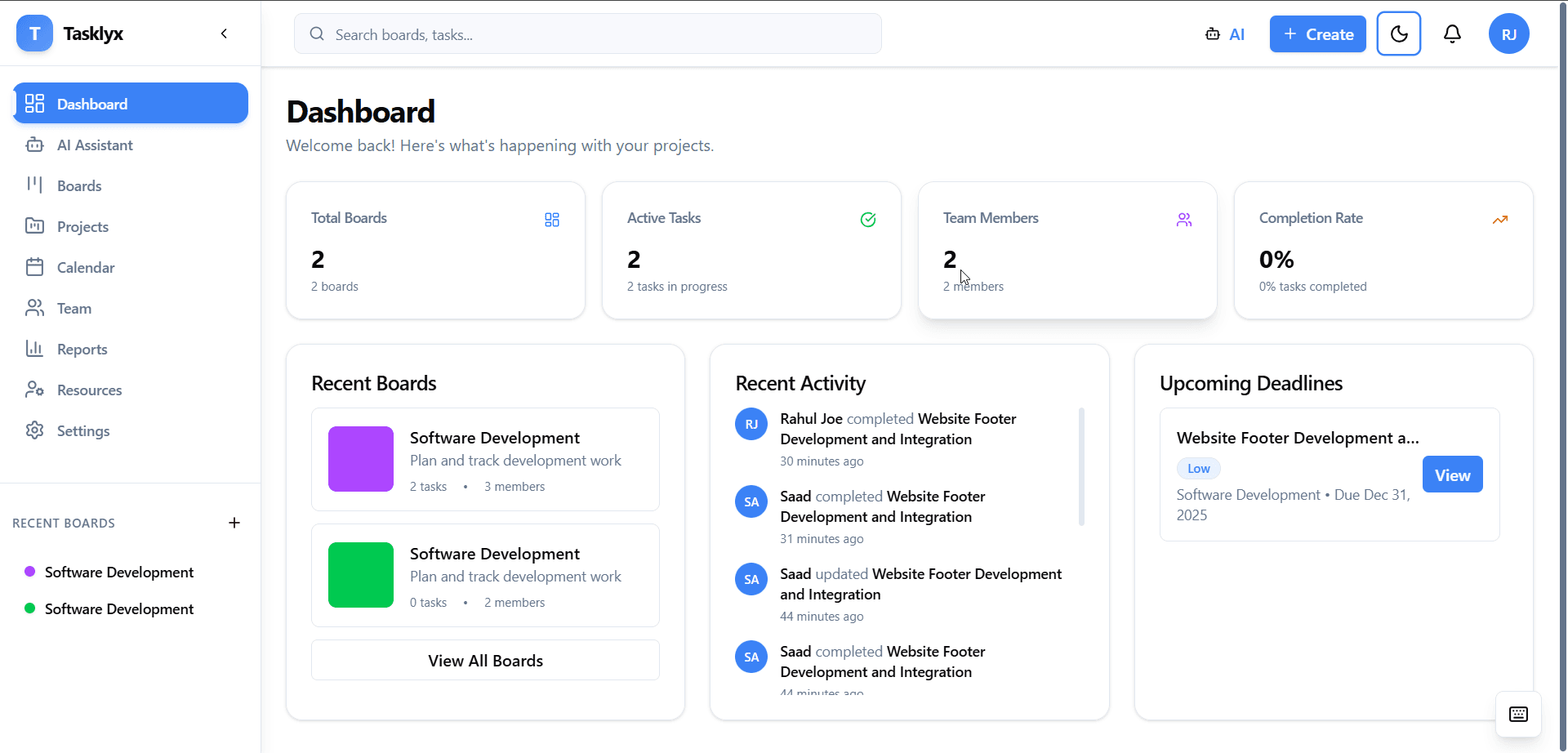1568x753 pixels.
Task: Click the Reports bar-chart icon
Action: click(x=34, y=349)
